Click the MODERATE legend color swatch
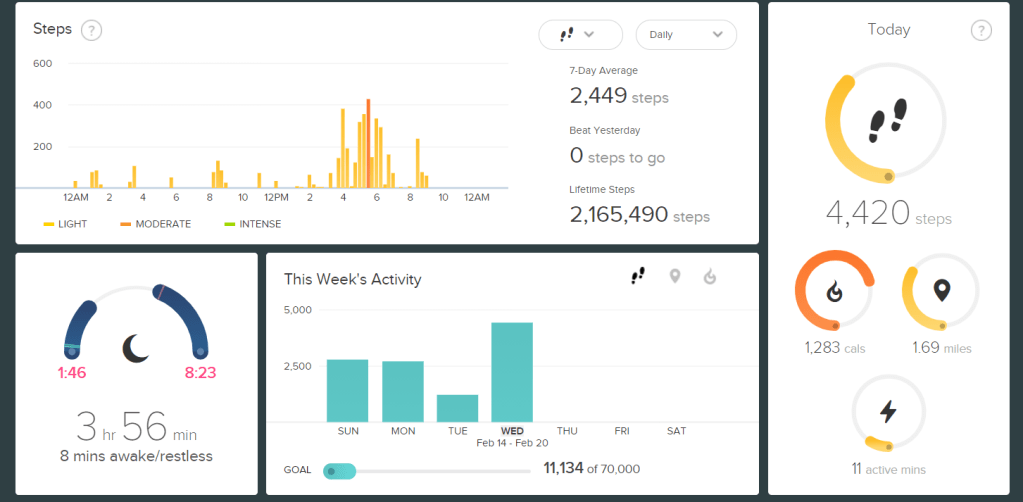This screenshot has width=1023, height=502. (125, 224)
